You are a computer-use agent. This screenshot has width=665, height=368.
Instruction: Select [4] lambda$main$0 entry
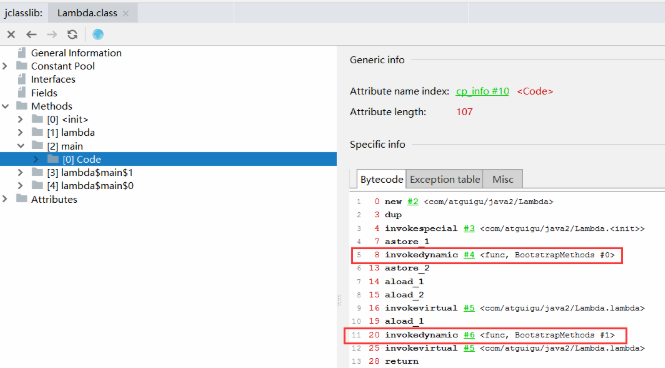tap(90, 186)
